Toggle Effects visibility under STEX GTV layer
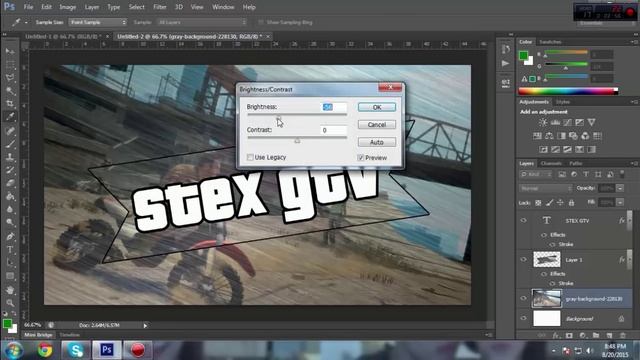 [544, 235]
